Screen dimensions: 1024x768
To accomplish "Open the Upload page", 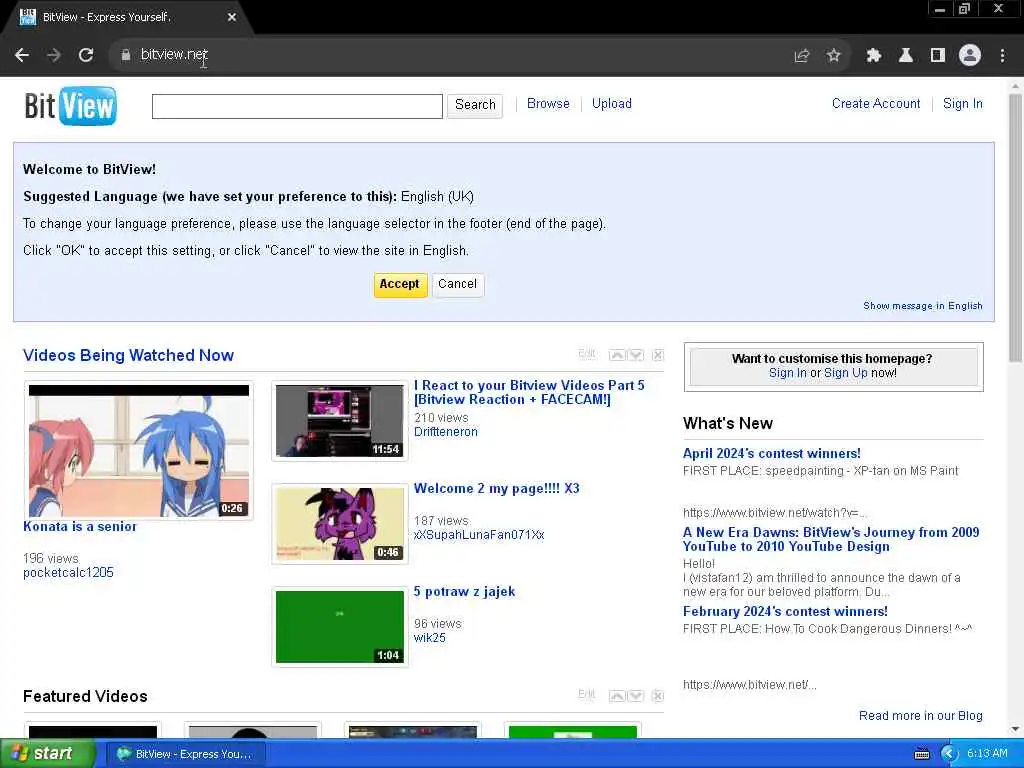I will click(x=611, y=104).
